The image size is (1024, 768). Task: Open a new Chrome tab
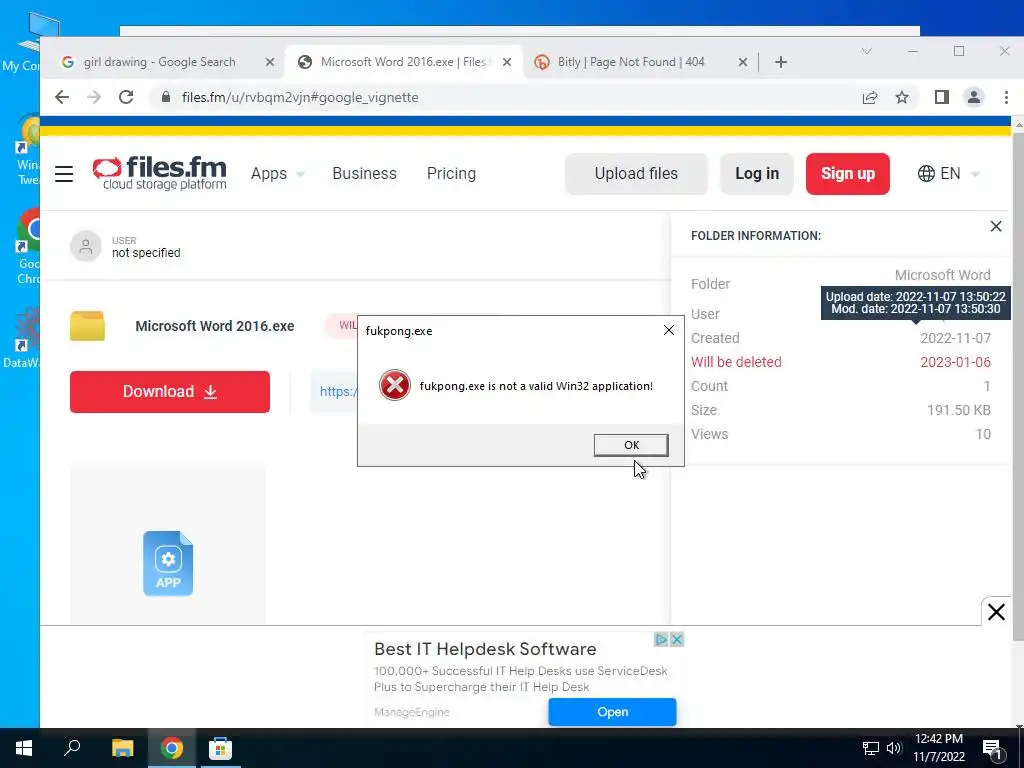(780, 62)
